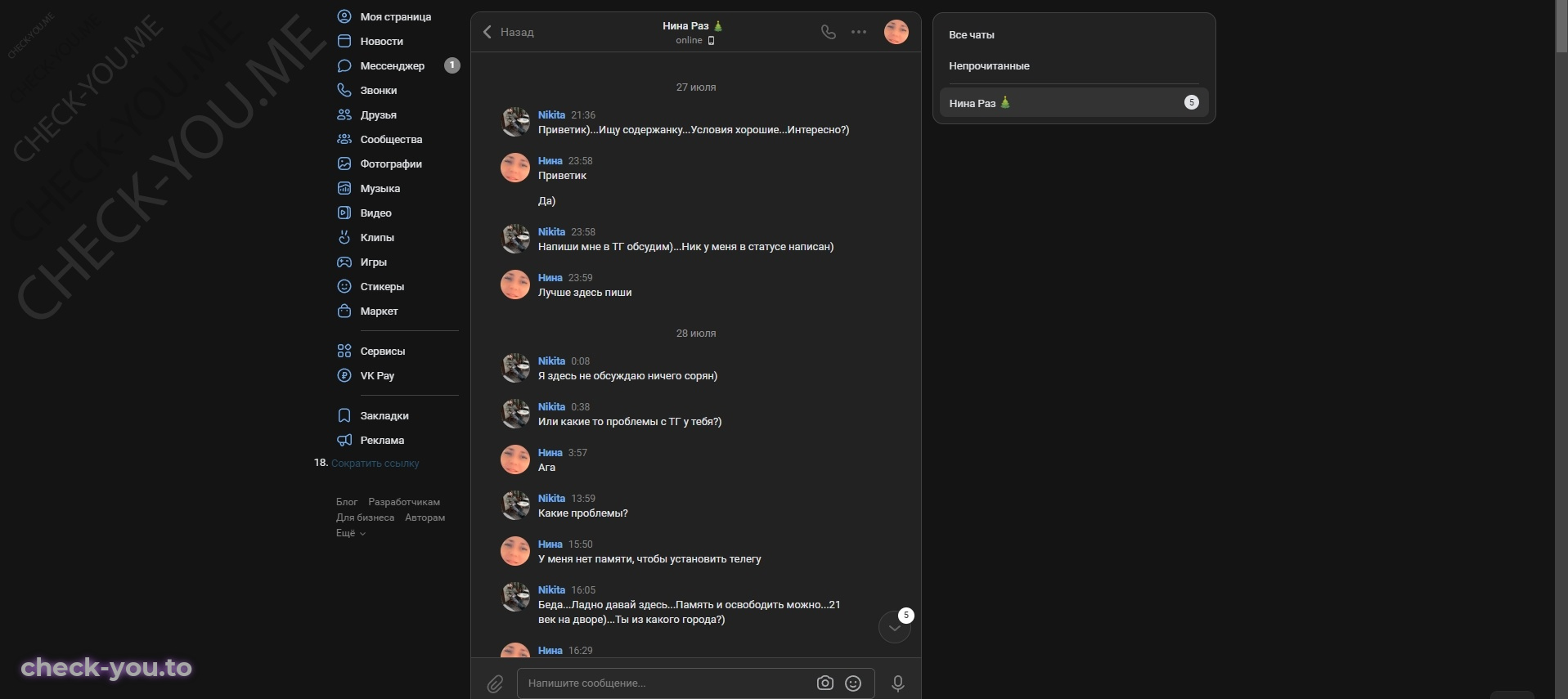Click the message 'У меня нет памяти, чтобы установить телегу'
The height and width of the screenshot is (699, 1568).
click(649, 559)
